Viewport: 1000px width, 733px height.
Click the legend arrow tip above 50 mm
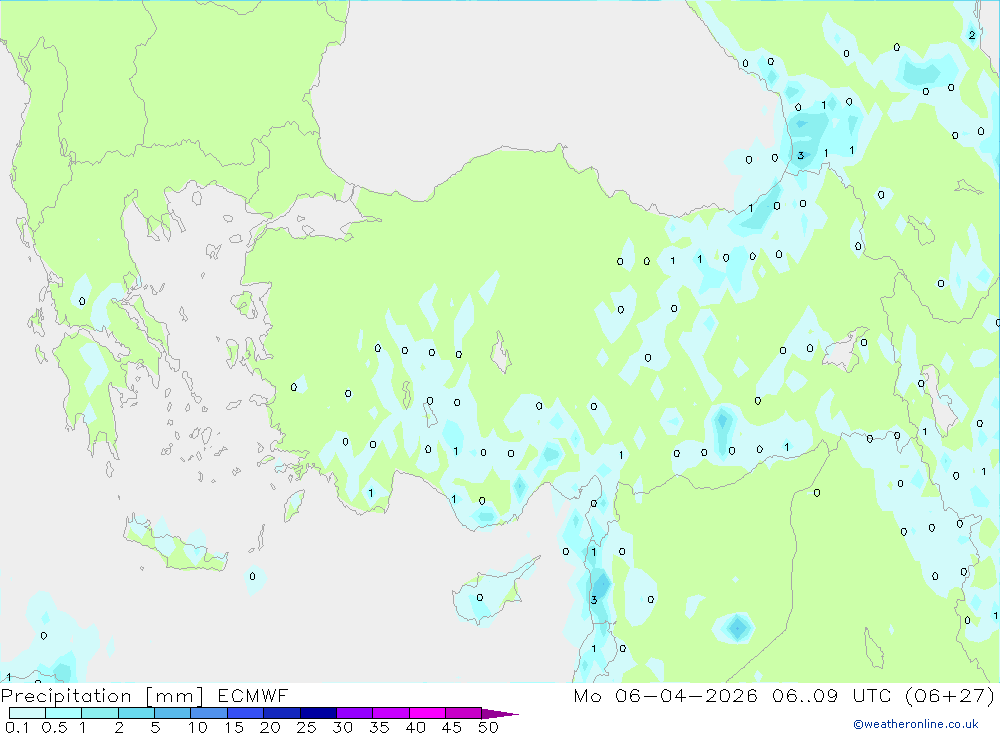500,713
